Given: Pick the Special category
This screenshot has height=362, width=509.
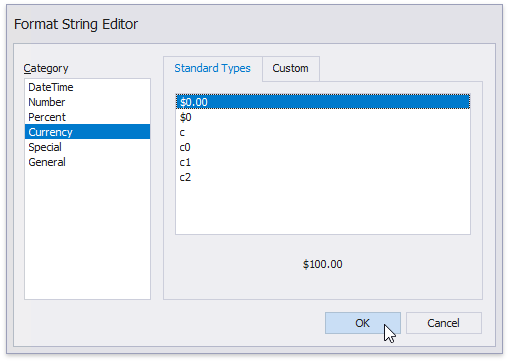Looking at the screenshot, I should click(x=87, y=147).
